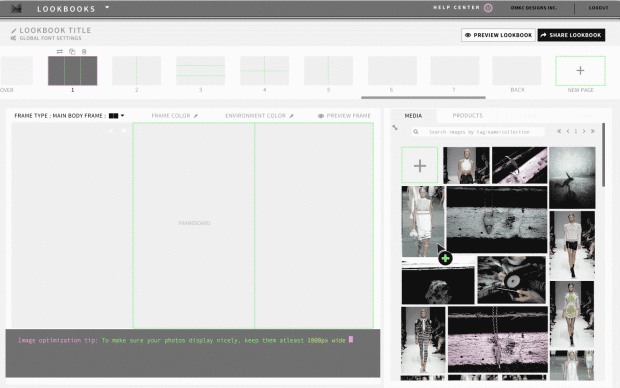620x388 pixels.
Task: Open Global Font Settings
Action: (51, 38)
